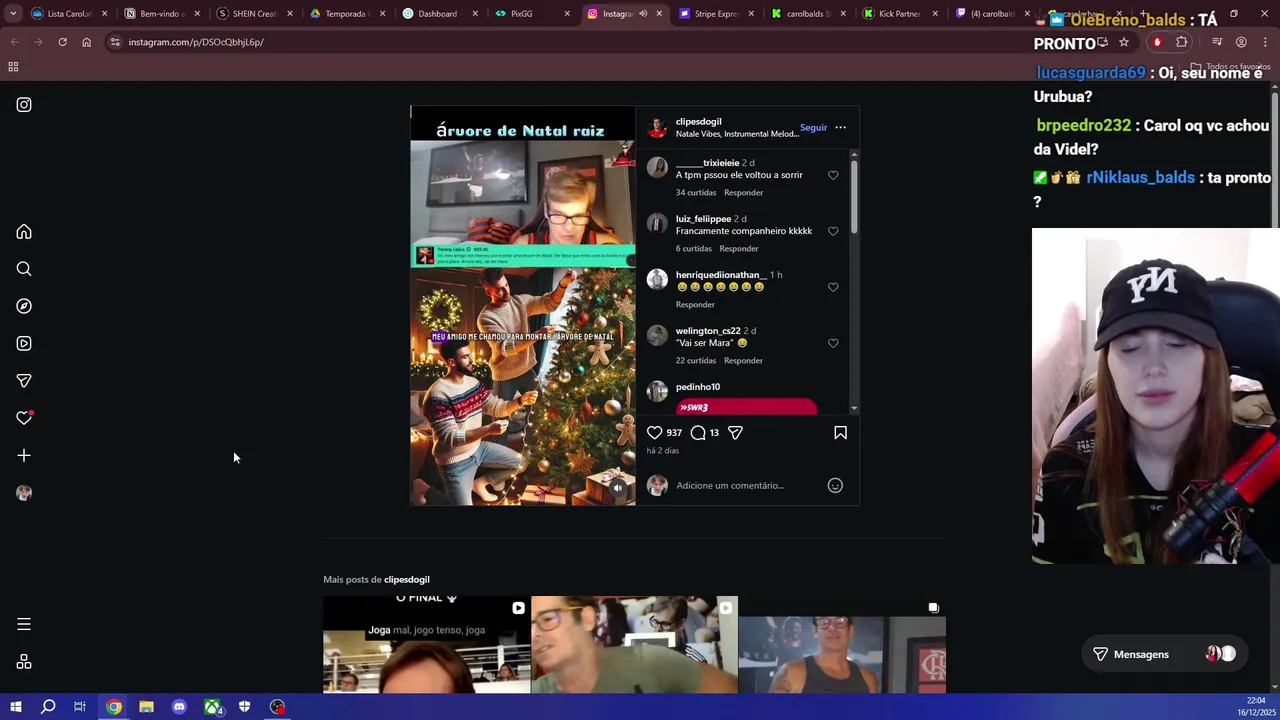The width and height of the screenshot is (1280, 720).
Task: Open Xbox app from the taskbar
Action: pyautogui.click(x=212, y=707)
